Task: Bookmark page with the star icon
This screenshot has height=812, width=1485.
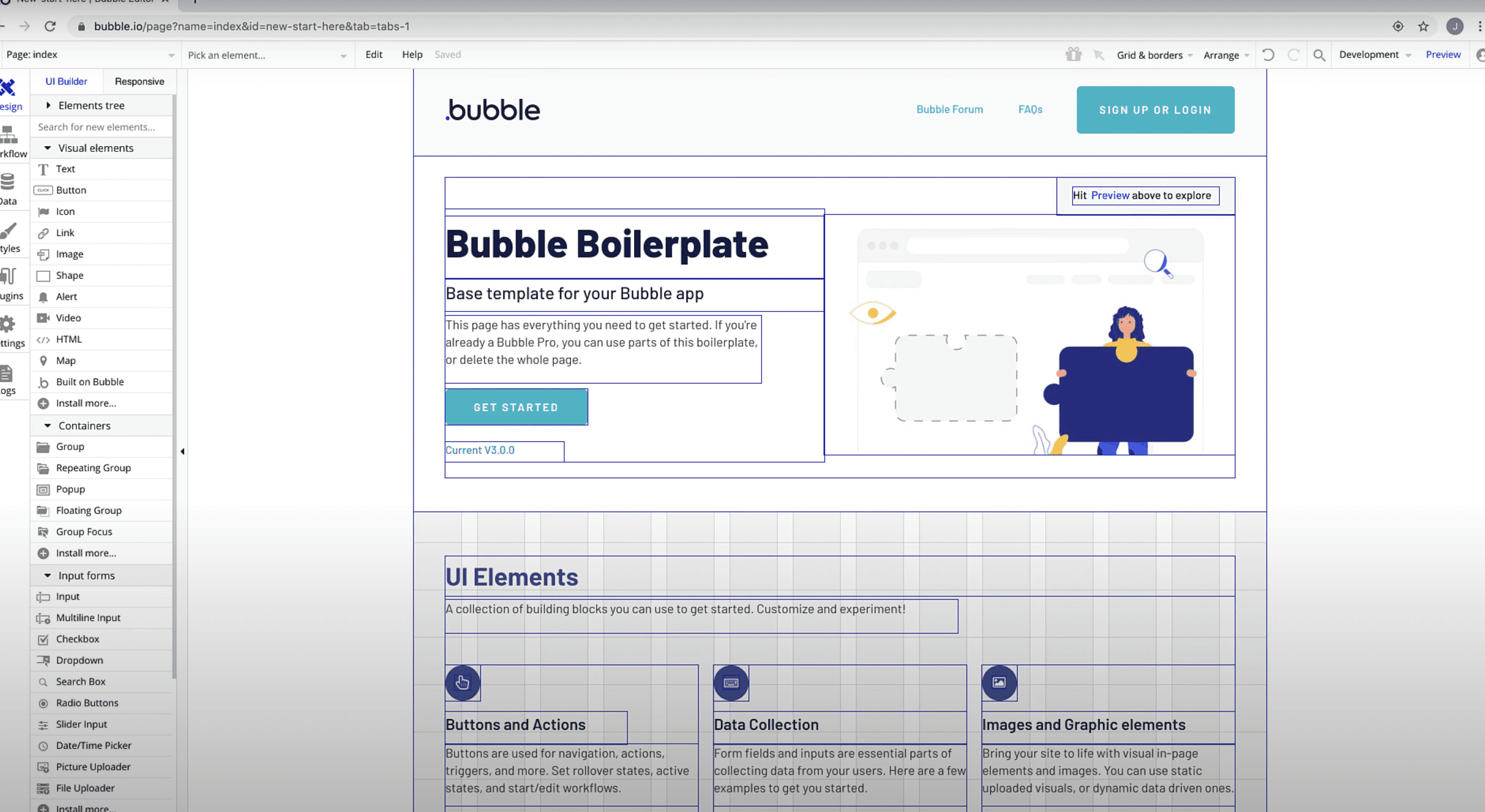Action: pyautogui.click(x=1423, y=26)
